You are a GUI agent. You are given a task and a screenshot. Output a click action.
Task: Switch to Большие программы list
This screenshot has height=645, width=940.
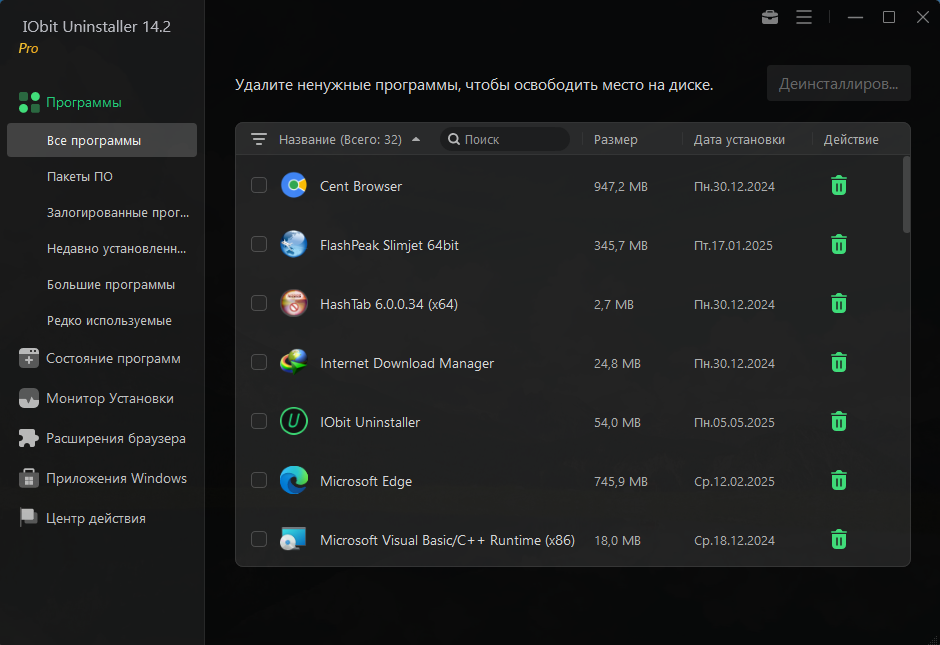111,285
